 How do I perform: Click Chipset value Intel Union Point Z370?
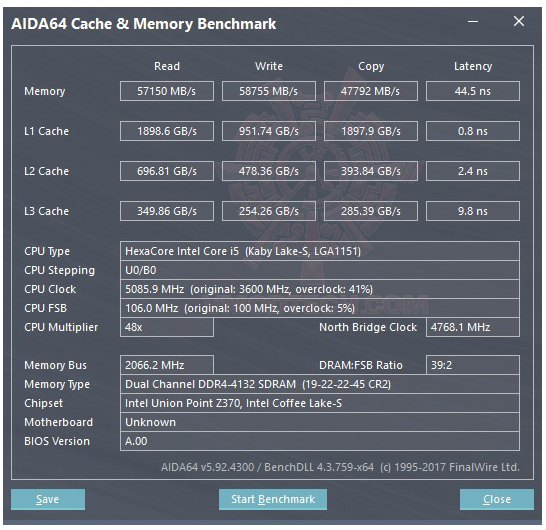tap(320, 403)
